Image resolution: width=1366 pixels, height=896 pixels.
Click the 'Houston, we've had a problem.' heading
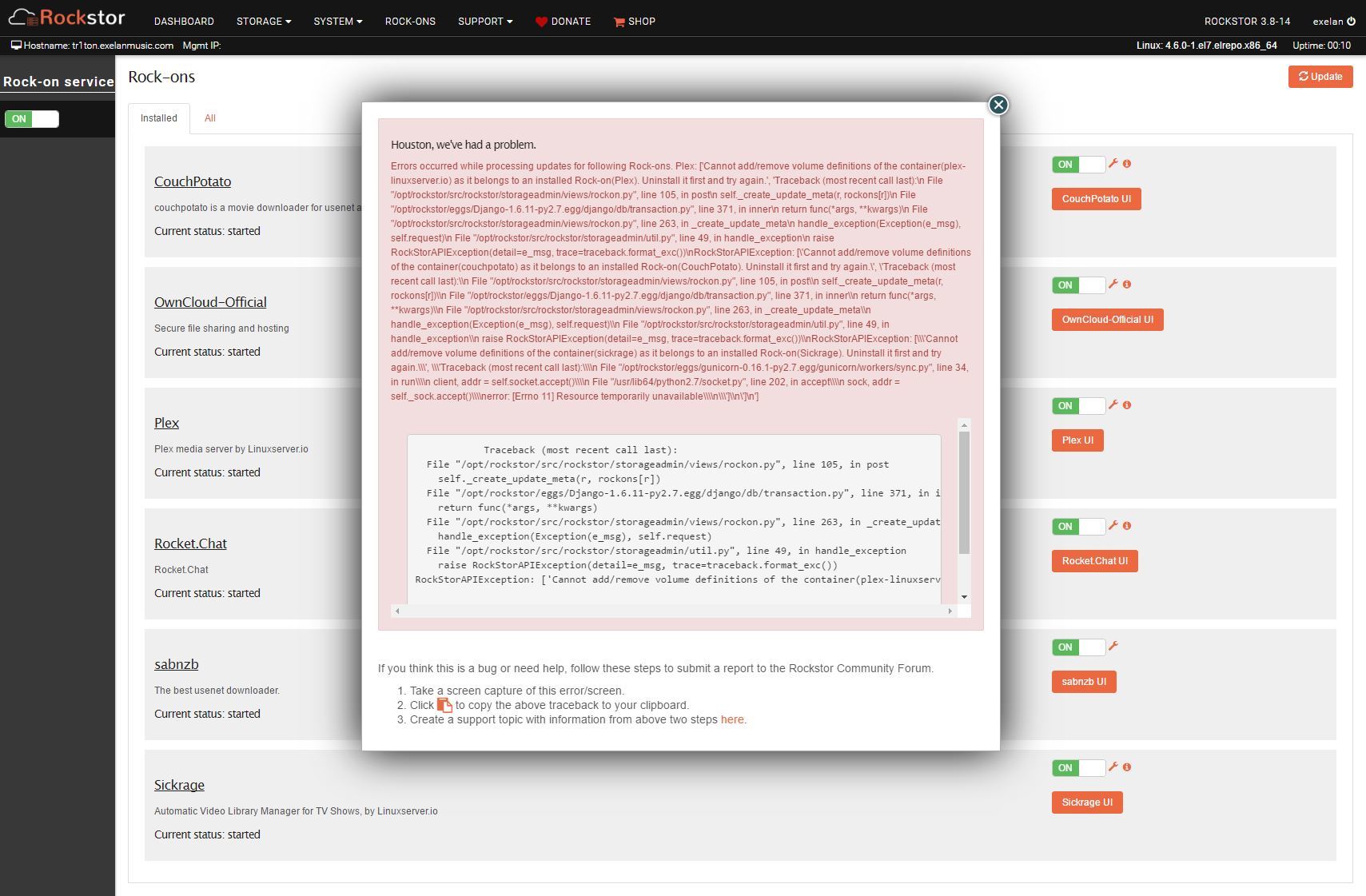[x=464, y=145]
